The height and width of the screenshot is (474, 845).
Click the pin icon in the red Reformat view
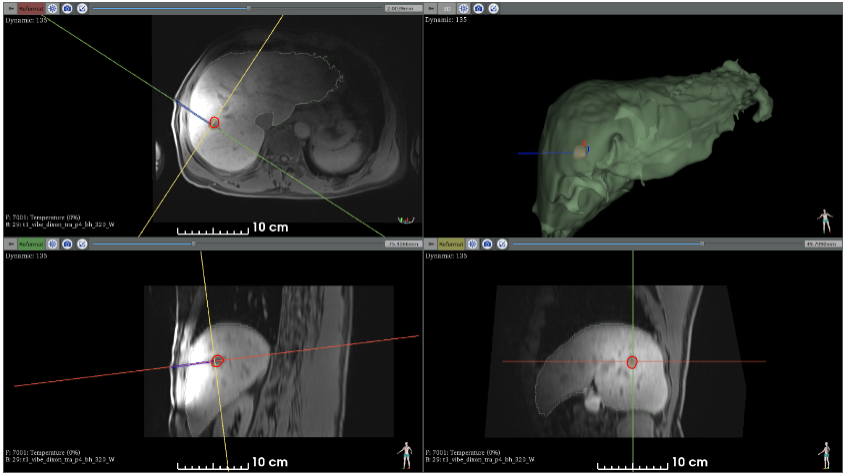(10, 8)
